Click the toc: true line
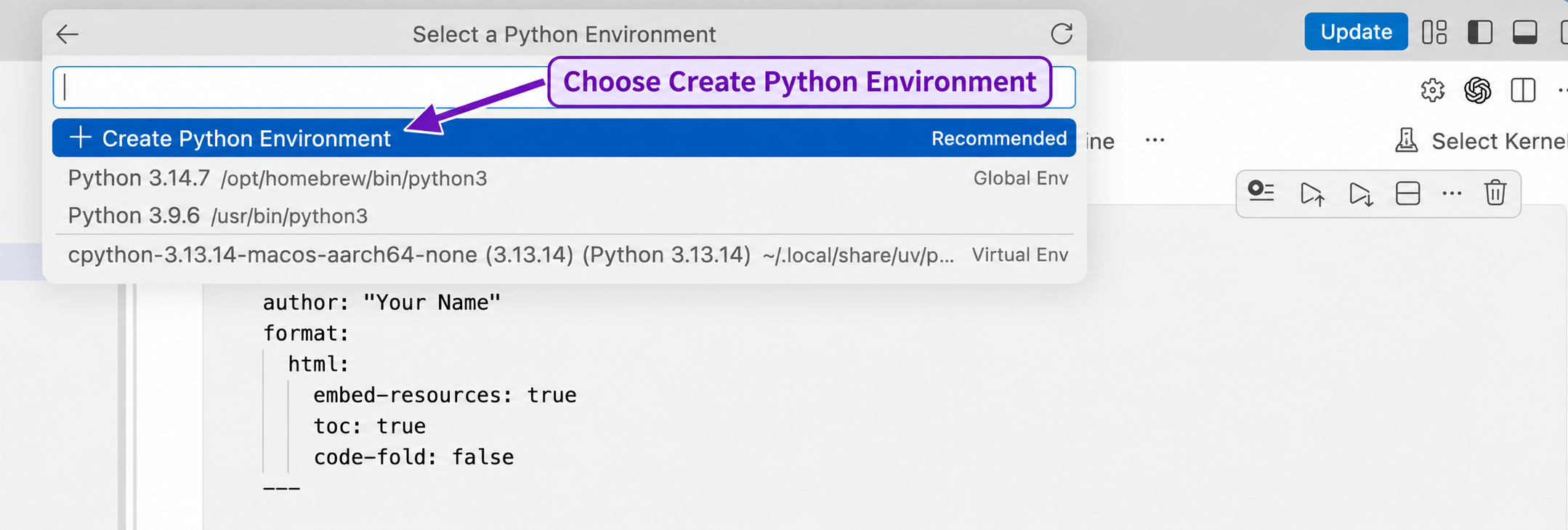1568x530 pixels. (x=369, y=426)
